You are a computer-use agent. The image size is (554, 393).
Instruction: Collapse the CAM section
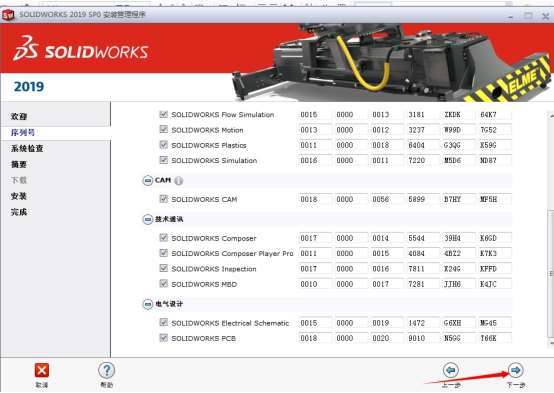coord(148,181)
